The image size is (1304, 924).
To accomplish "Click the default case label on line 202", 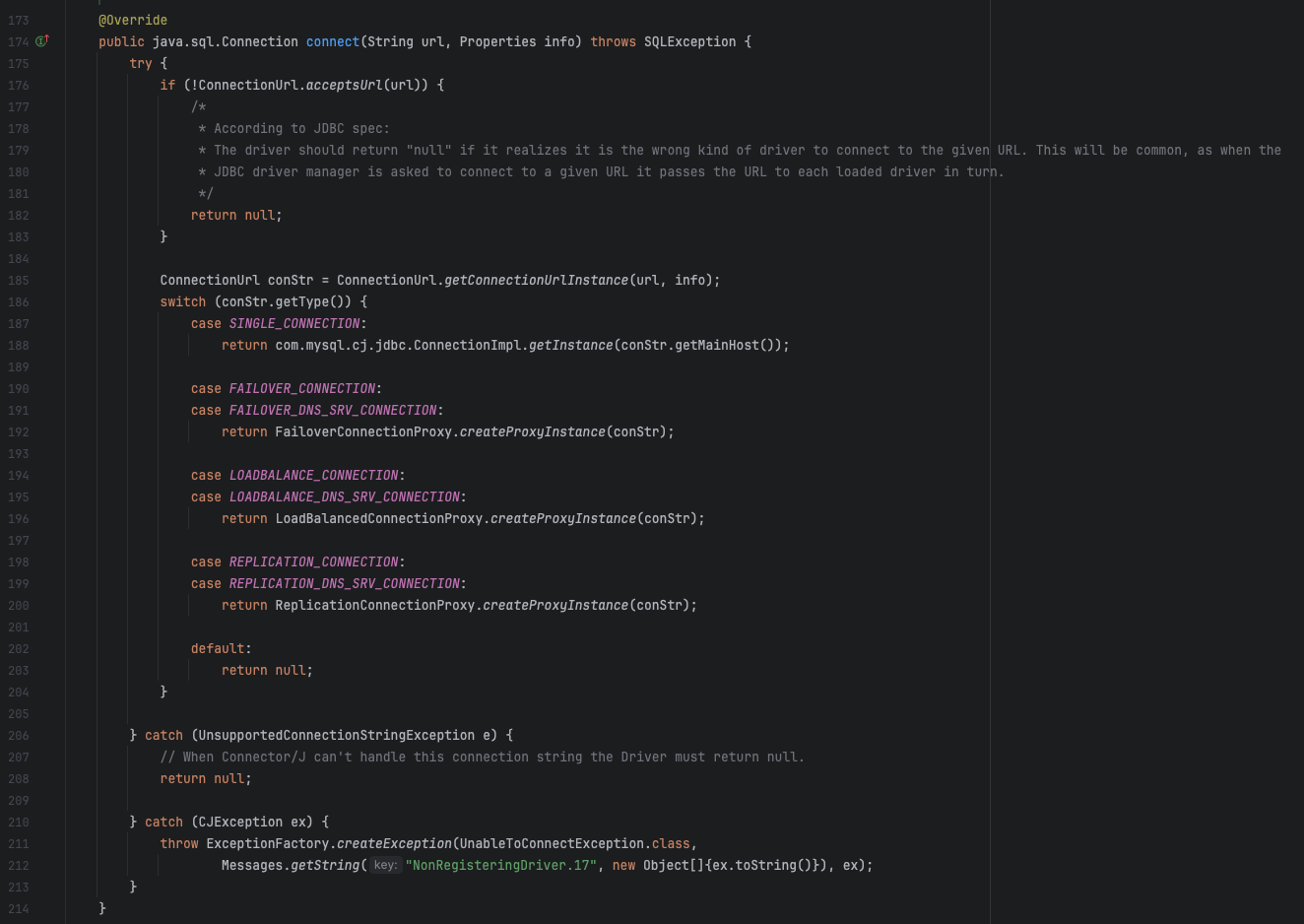I will click(217, 648).
